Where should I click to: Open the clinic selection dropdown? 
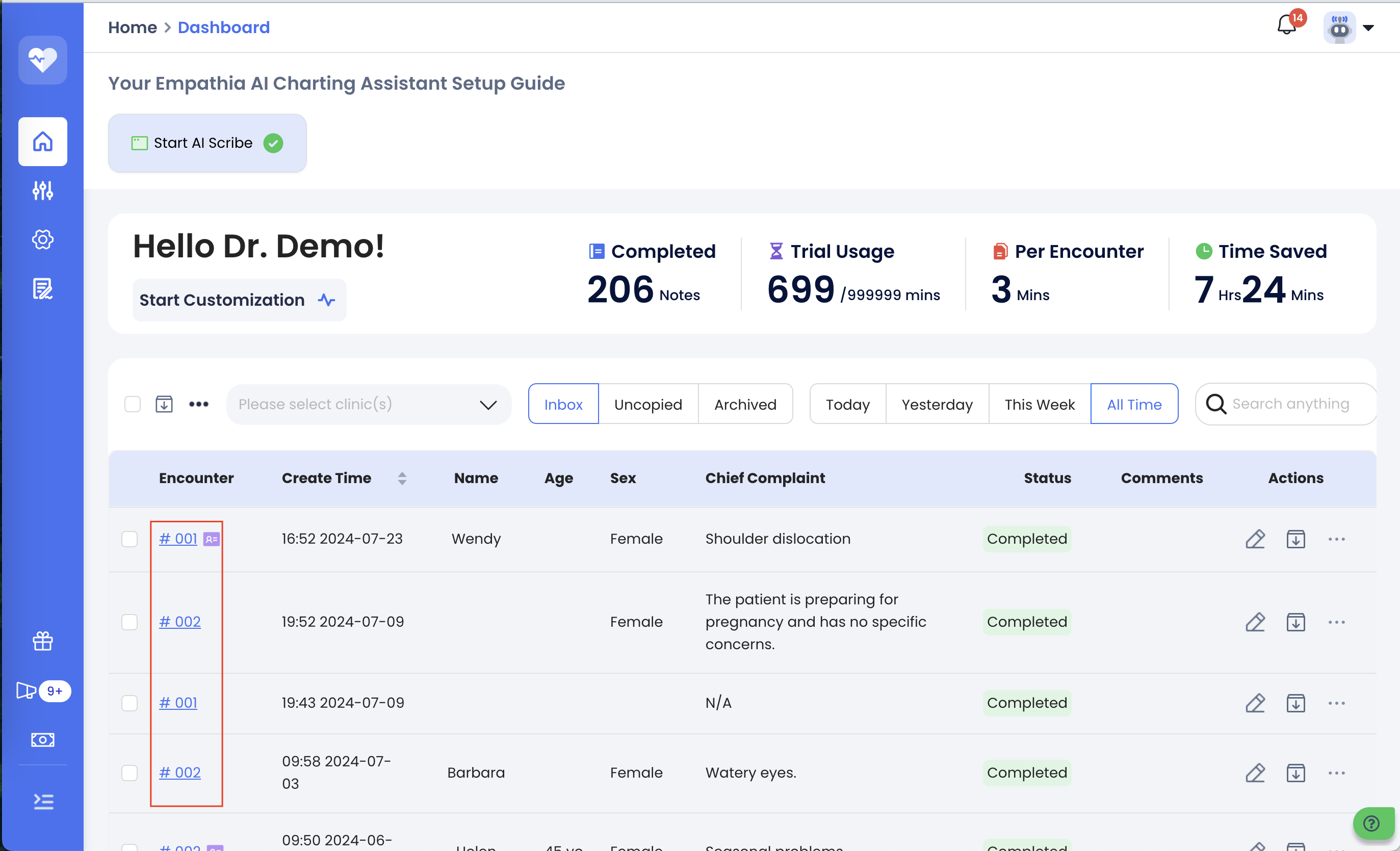(x=368, y=404)
